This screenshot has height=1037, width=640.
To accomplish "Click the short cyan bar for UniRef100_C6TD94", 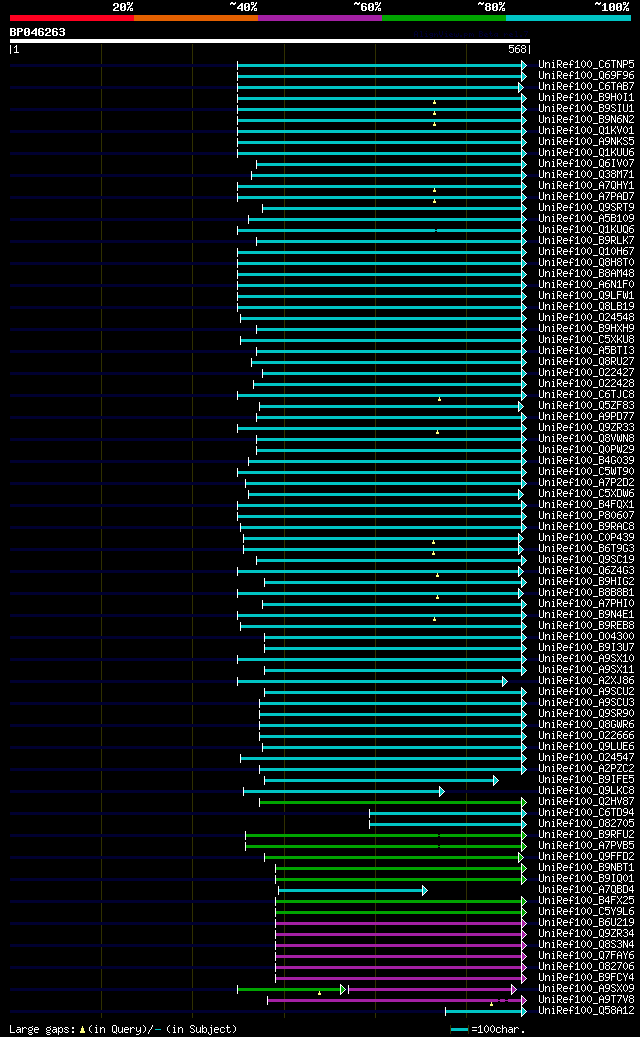I will coord(448,813).
